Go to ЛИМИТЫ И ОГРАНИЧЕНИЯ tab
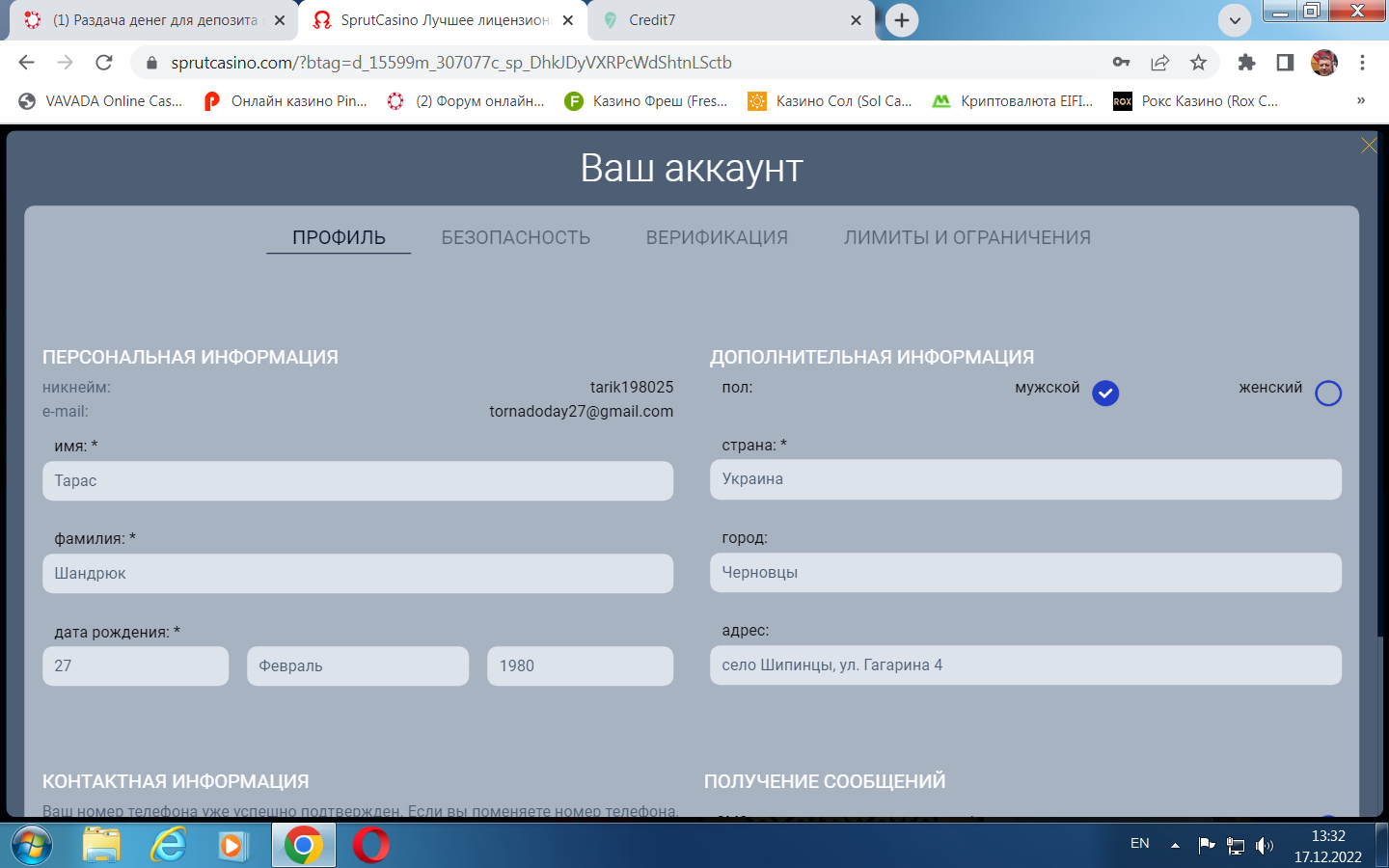This screenshot has height=868, width=1389. click(967, 238)
